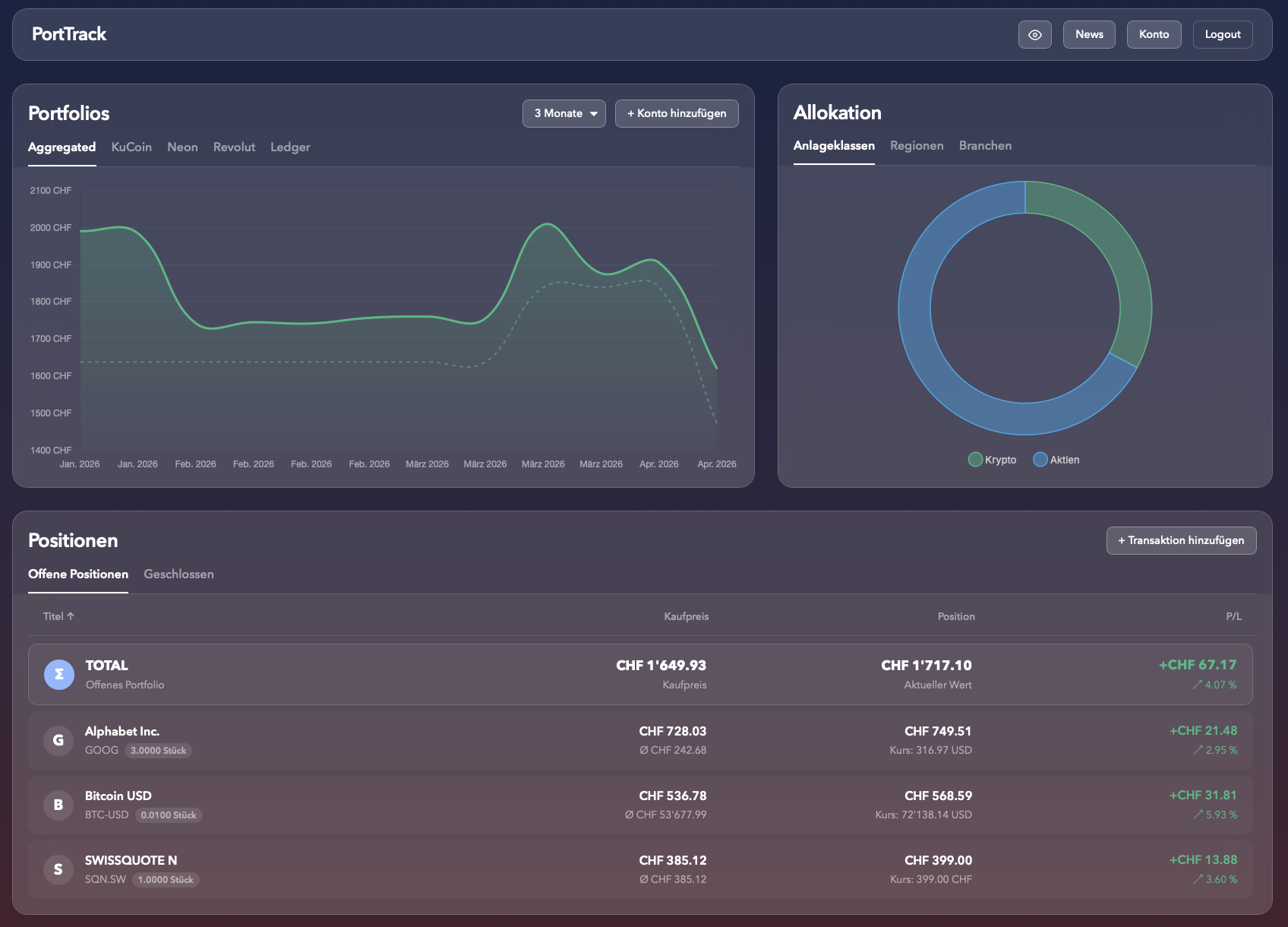The image size is (1288, 927).
Task: Click total value CHF 1'717.10
Action: pyautogui.click(x=926, y=666)
